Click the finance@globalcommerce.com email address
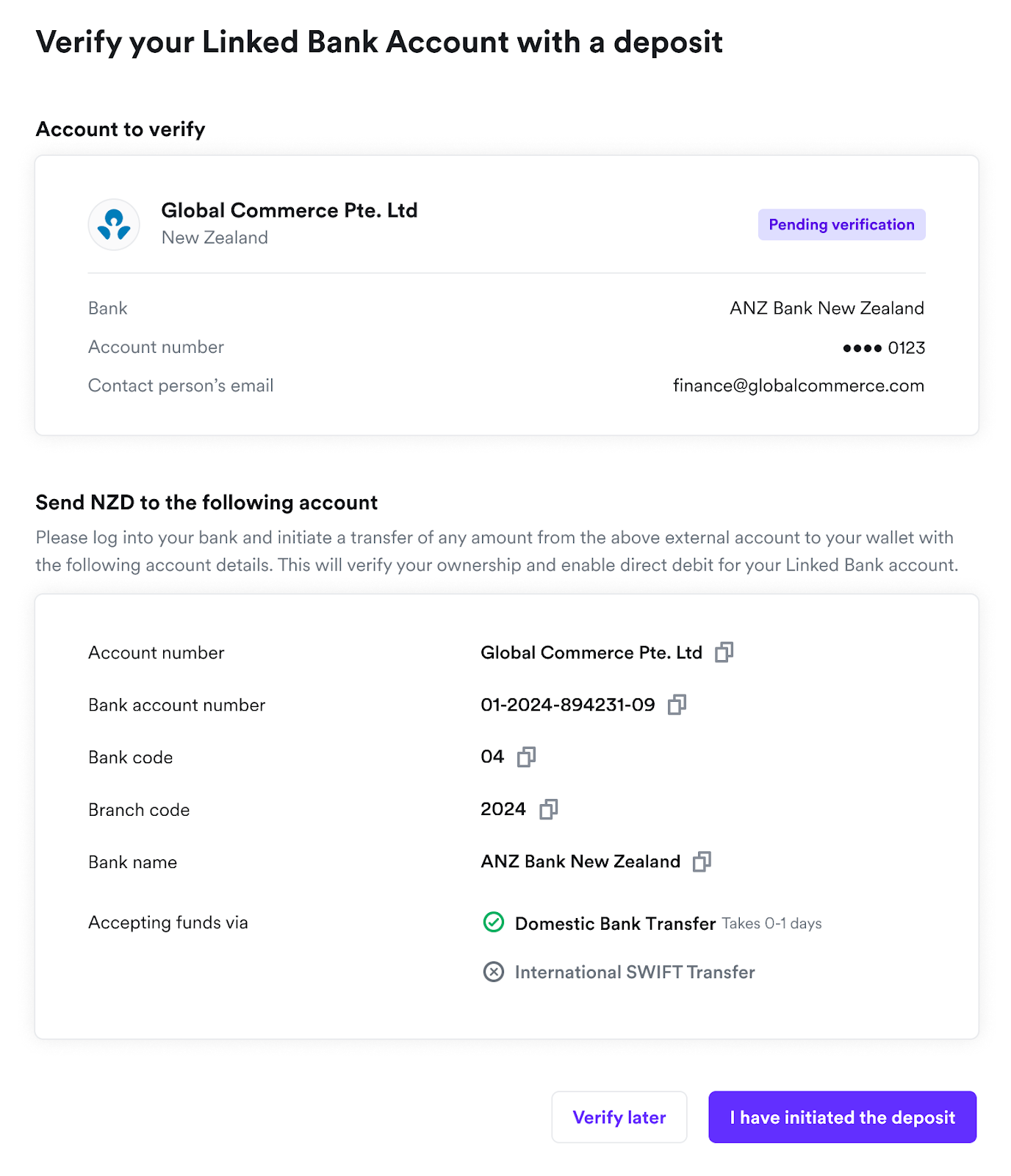 pos(798,386)
